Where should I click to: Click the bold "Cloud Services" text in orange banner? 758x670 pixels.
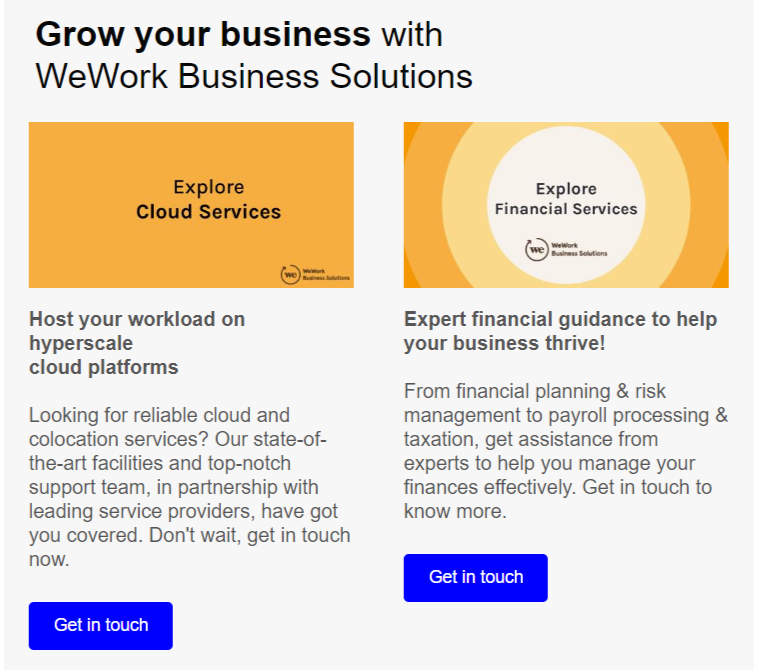tap(208, 212)
